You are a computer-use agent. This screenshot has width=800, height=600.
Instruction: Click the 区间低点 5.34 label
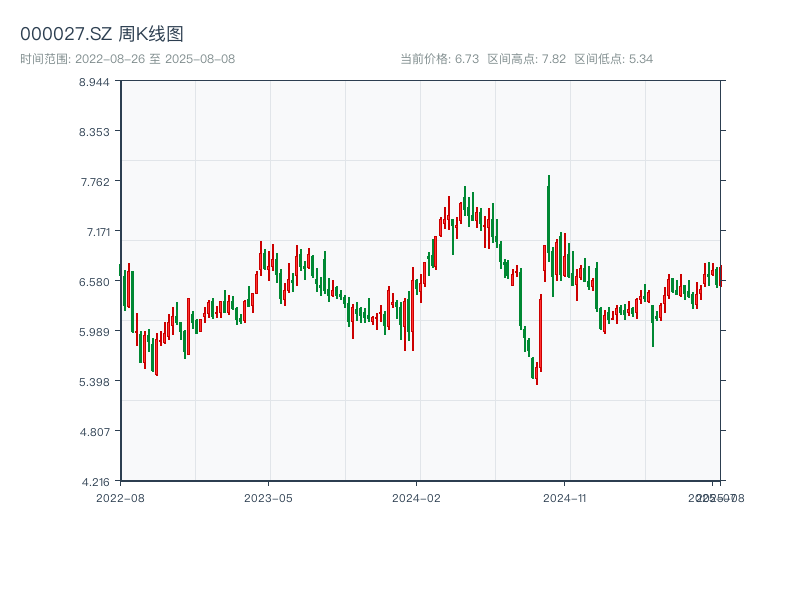pyautogui.click(x=614, y=59)
